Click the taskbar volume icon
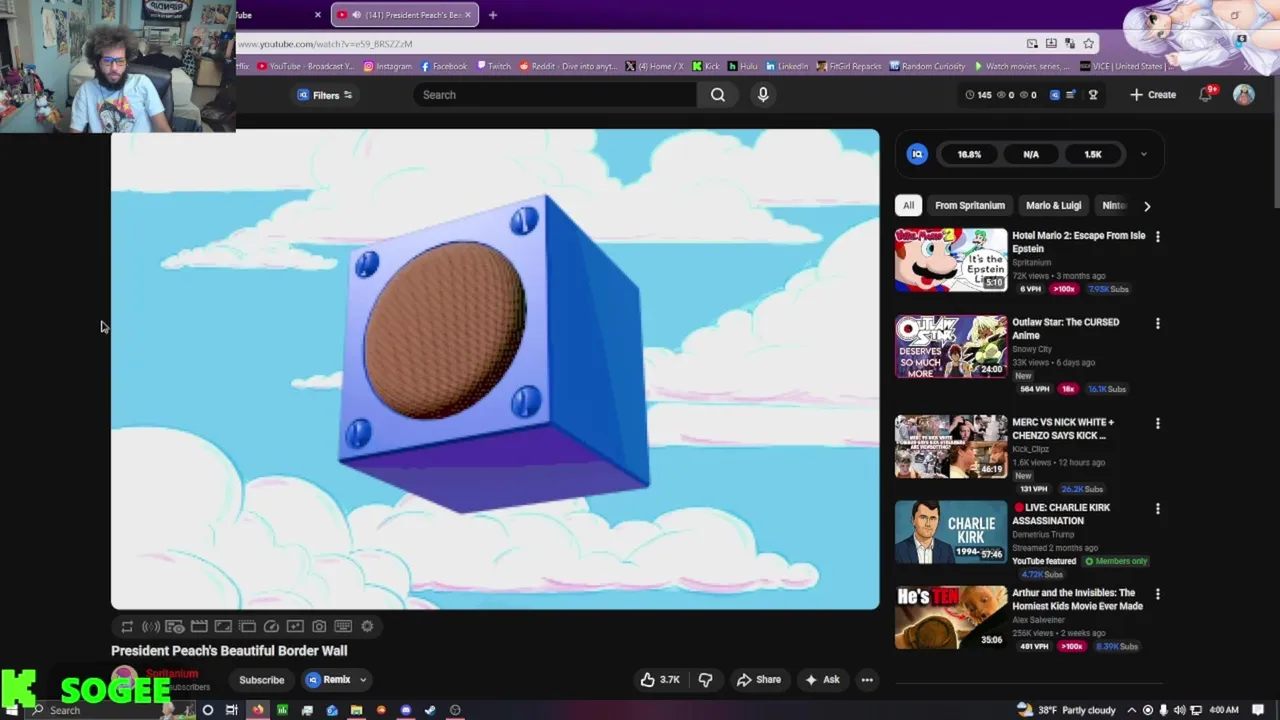This screenshot has width=1280, height=720. pyautogui.click(x=1179, y=710)
